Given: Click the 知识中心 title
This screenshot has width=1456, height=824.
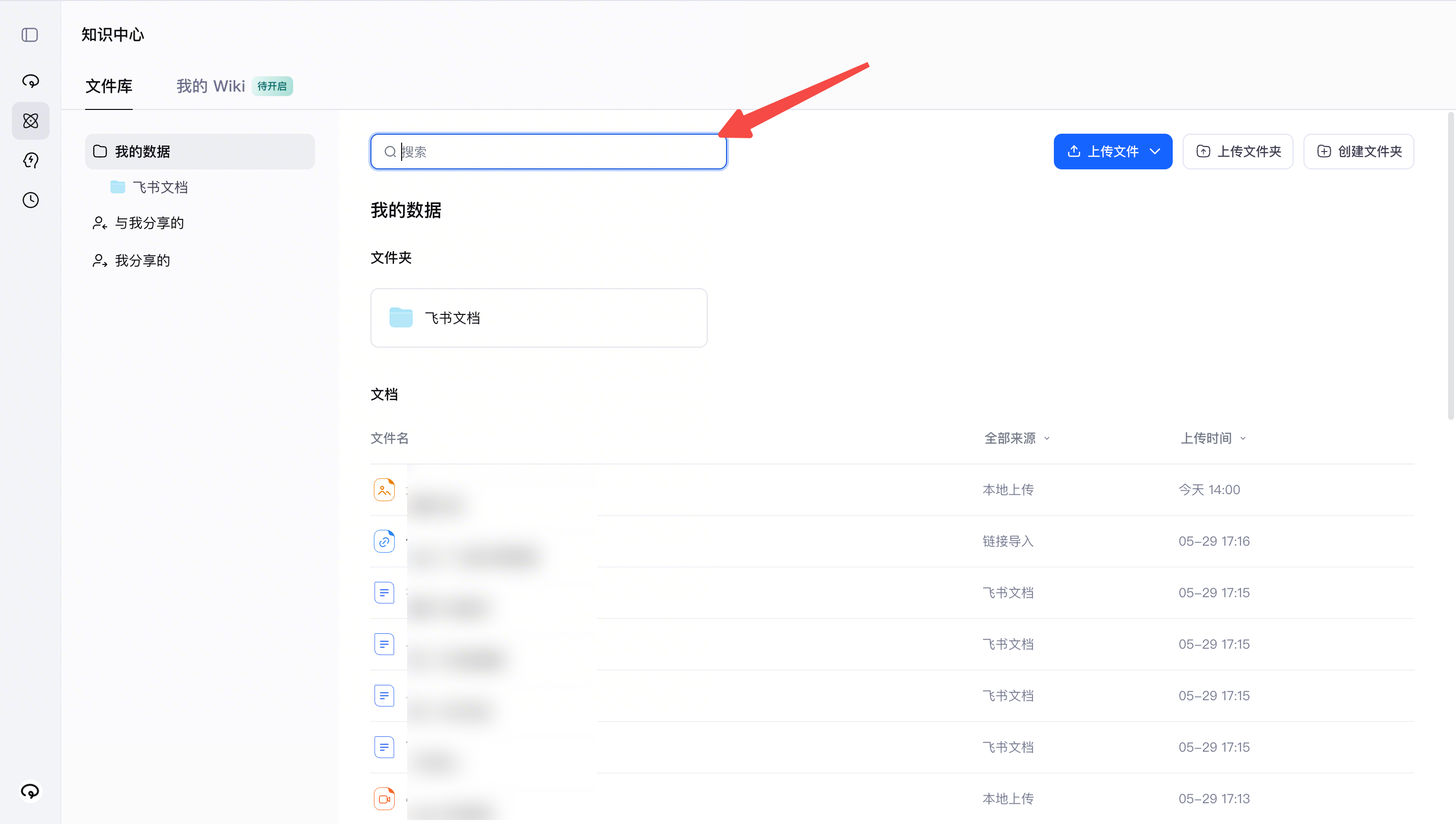Looking at the screenshot, I should pos(112,35).
